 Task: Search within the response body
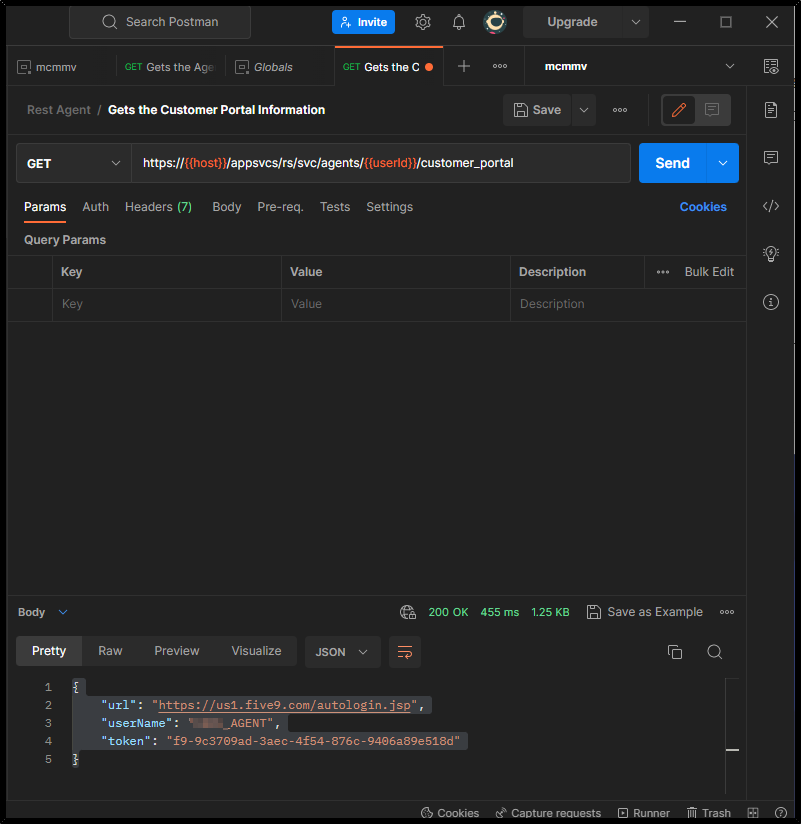(x=714, y=652)
